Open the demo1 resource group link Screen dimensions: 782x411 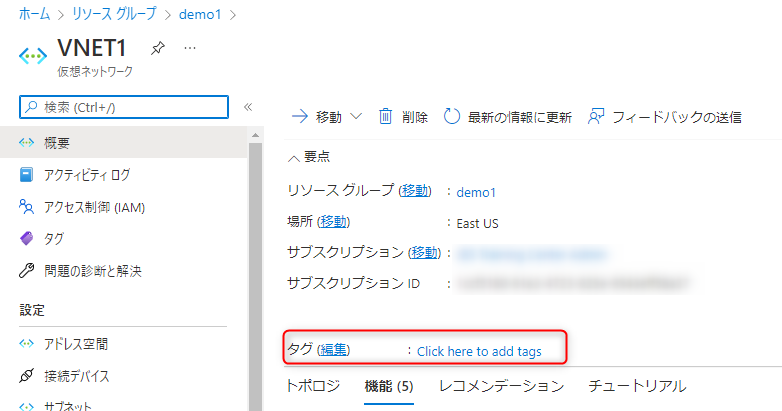click(476, 192)
